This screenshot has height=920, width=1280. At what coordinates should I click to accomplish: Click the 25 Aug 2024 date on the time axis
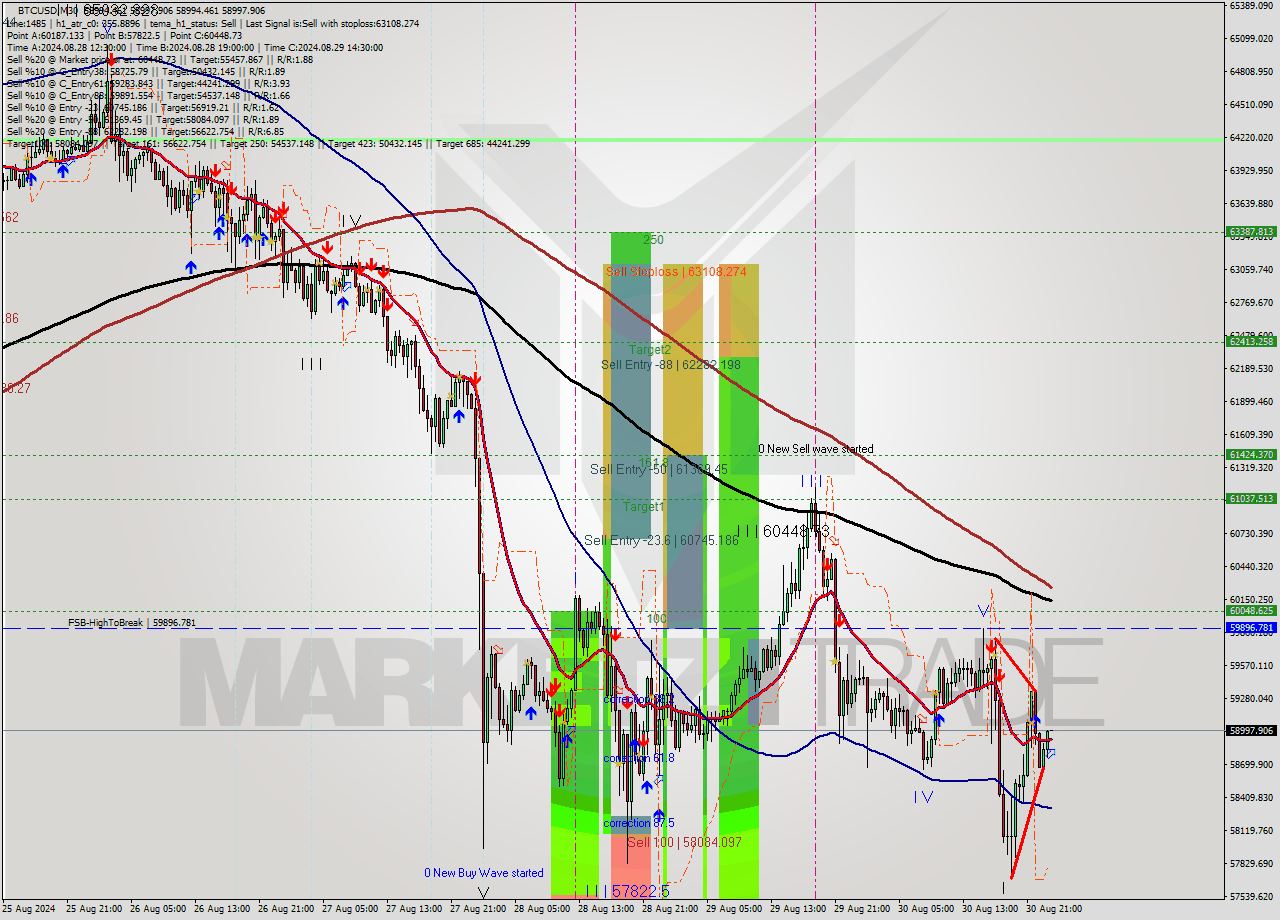click(30, 909)
